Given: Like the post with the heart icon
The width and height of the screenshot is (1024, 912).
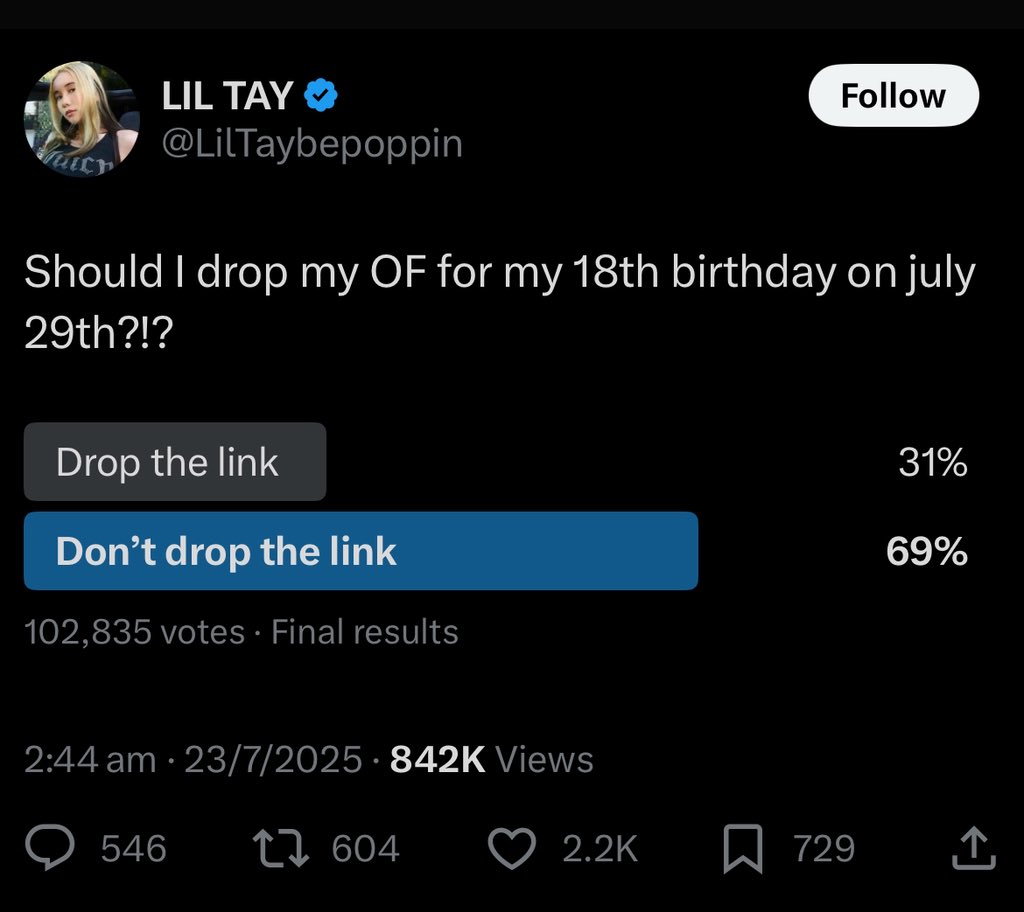Looking at the screenshot, I should coord(512,848).
